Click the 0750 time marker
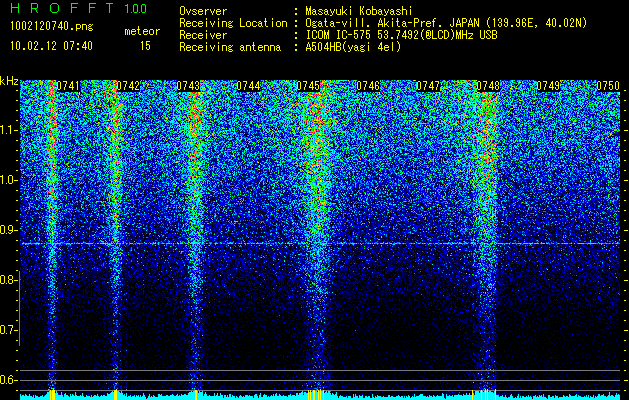Image resolution: width=629 pixels, height=400 pixels. (608, 86)
